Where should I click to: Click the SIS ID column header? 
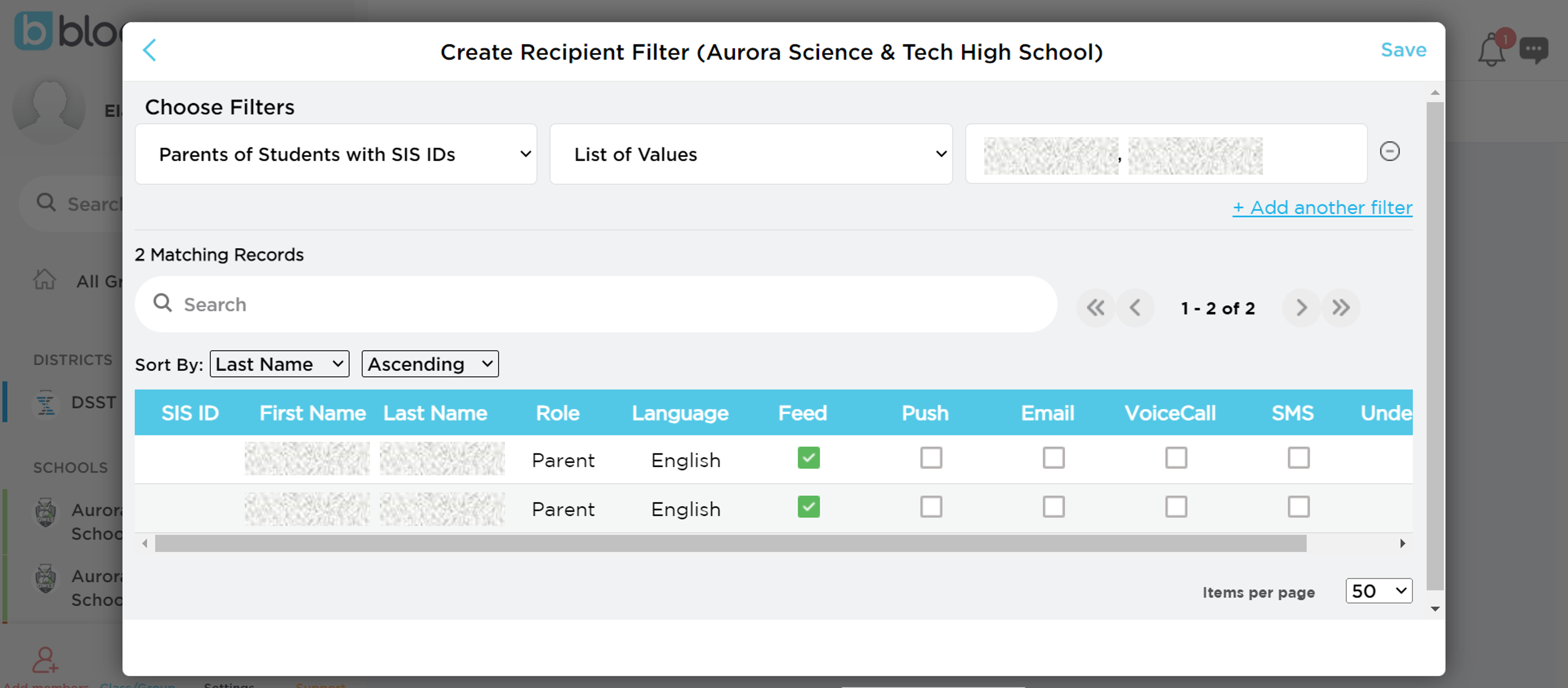click(190, 413)
